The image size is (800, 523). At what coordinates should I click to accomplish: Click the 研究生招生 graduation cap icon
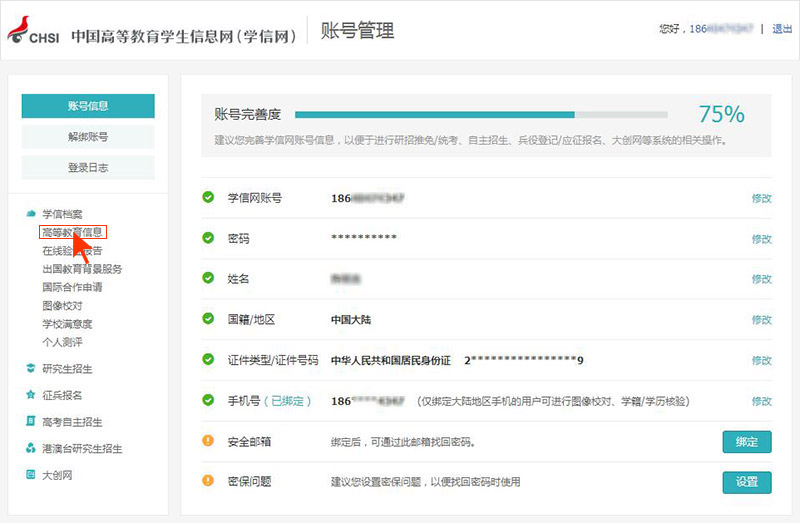point(31,368)
